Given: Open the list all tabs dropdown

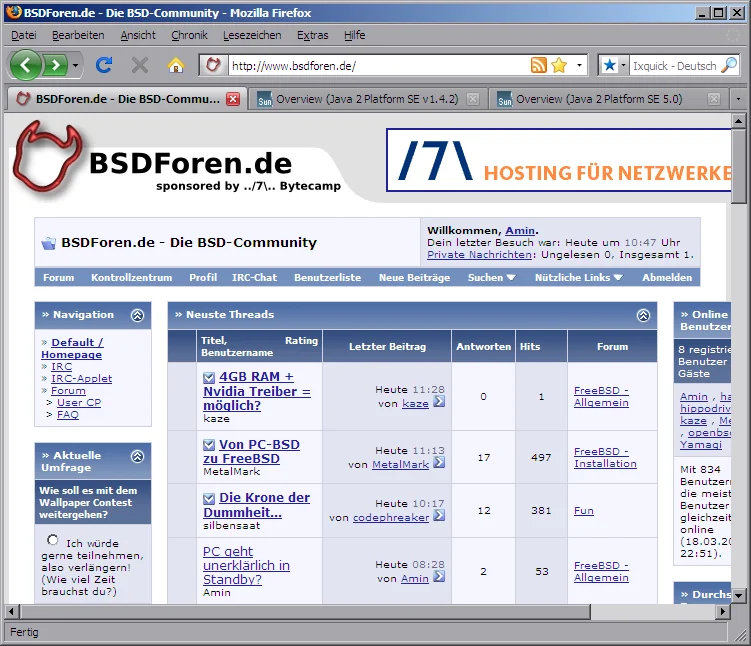Looking at the screenshot, I should (x=739, y=99).
